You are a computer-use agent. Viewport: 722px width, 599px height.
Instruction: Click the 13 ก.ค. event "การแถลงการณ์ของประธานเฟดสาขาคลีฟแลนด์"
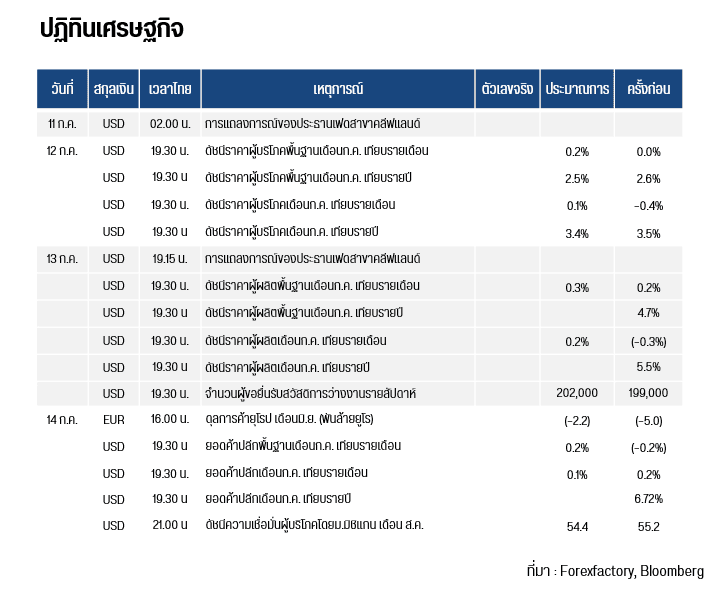click(x=313, y=259)
